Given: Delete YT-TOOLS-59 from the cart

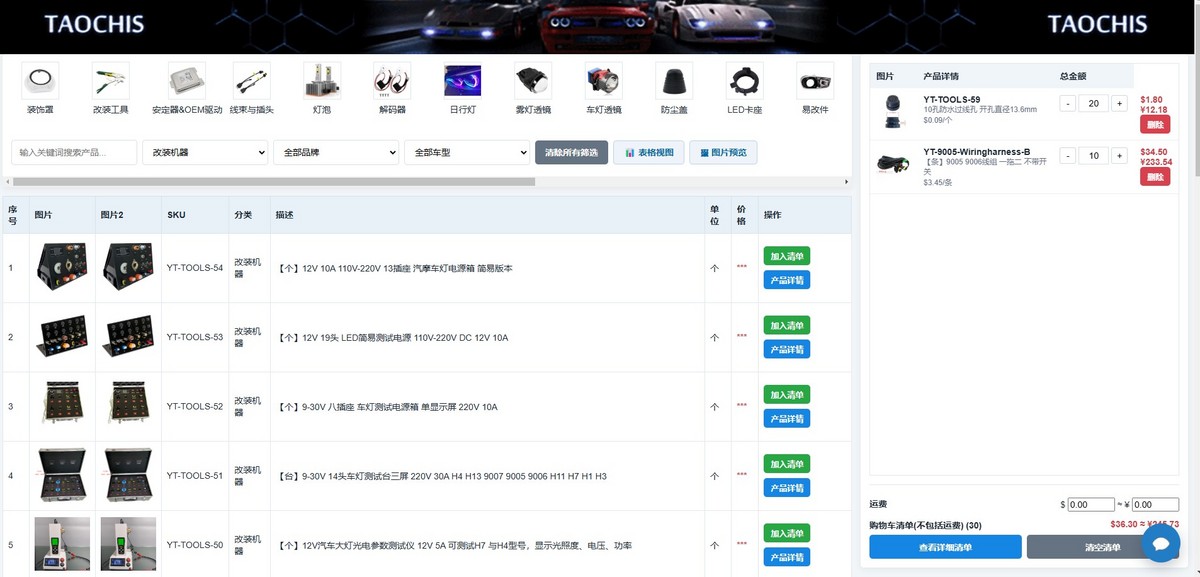Looking at the screenshot, I should pos(1155,125).
